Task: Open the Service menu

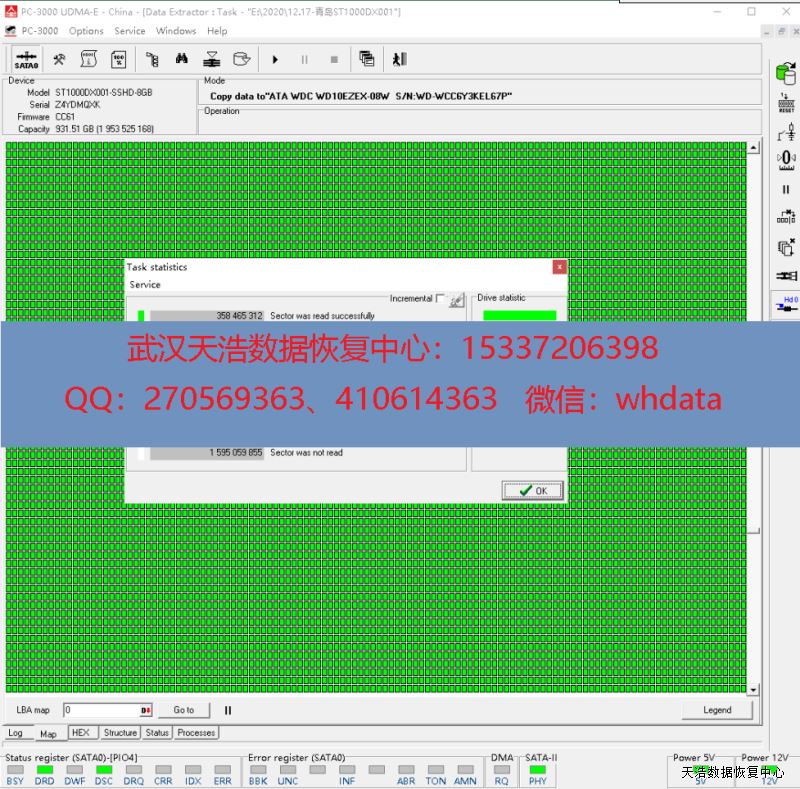Action: 130,31
